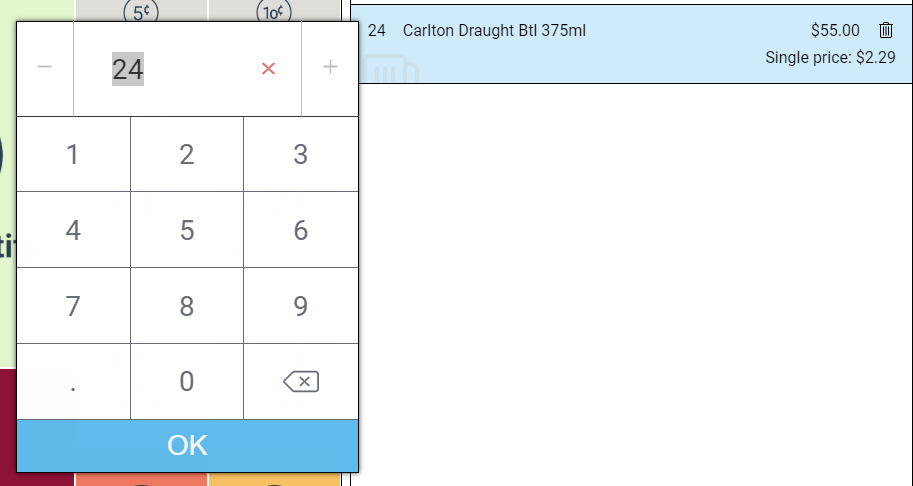Viewport: 913px width, 486px height.
Task: Tap digit 6 on keypad
Action: tap(300, 230)
